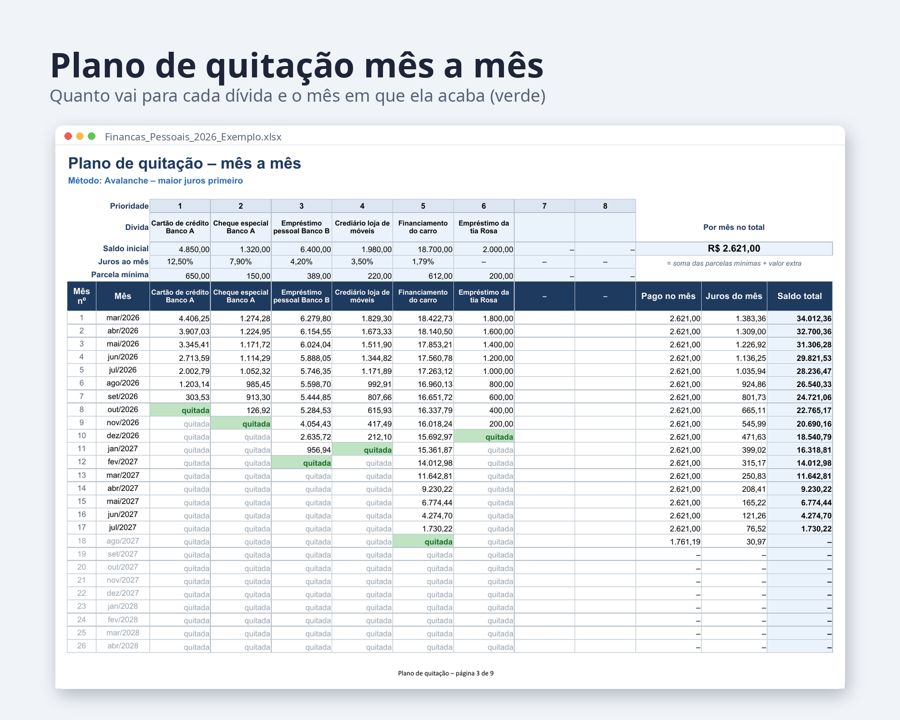Select saldo inicial value 18.700,00
900x720 pixels.
tap(423, 249)
